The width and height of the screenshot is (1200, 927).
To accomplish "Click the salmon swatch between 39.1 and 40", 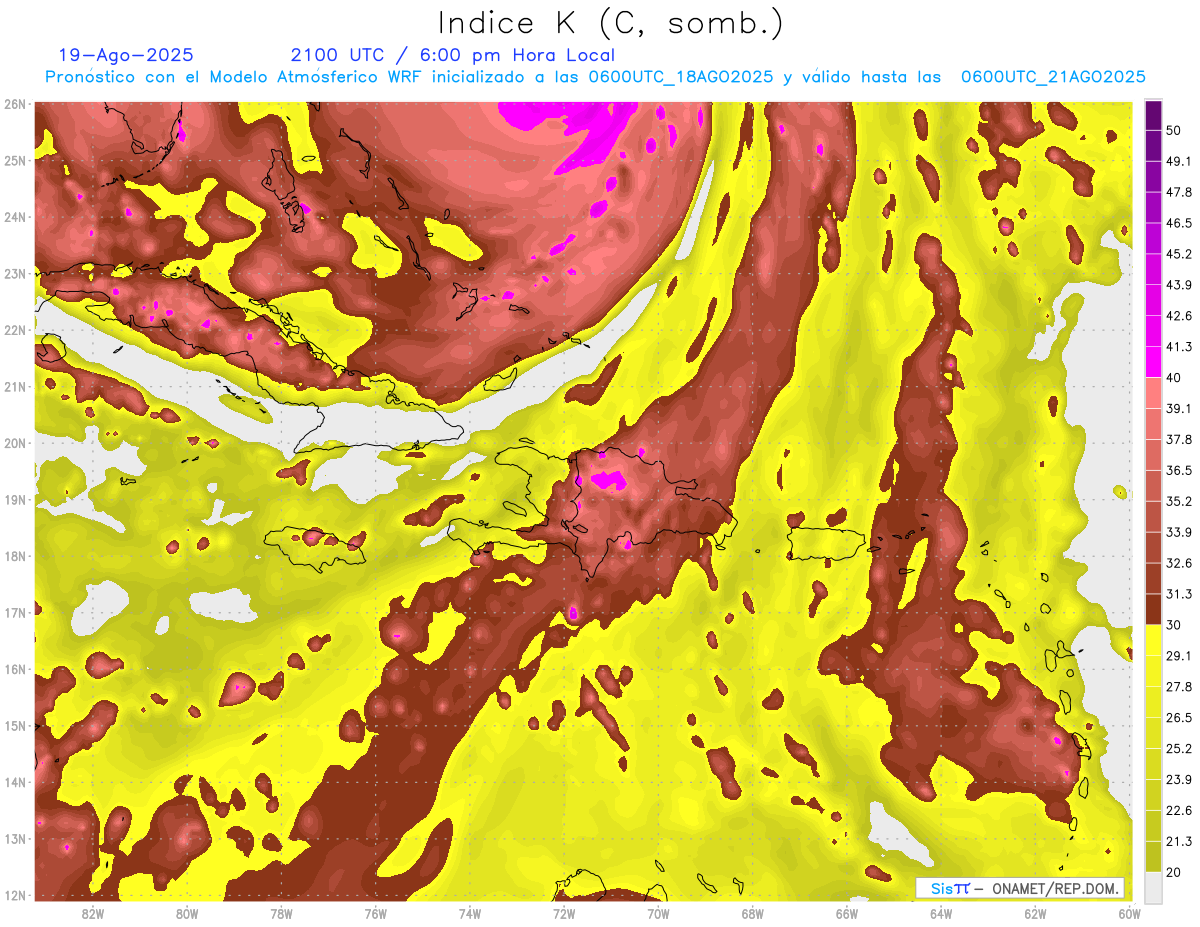I will (x=1154, y=393).
